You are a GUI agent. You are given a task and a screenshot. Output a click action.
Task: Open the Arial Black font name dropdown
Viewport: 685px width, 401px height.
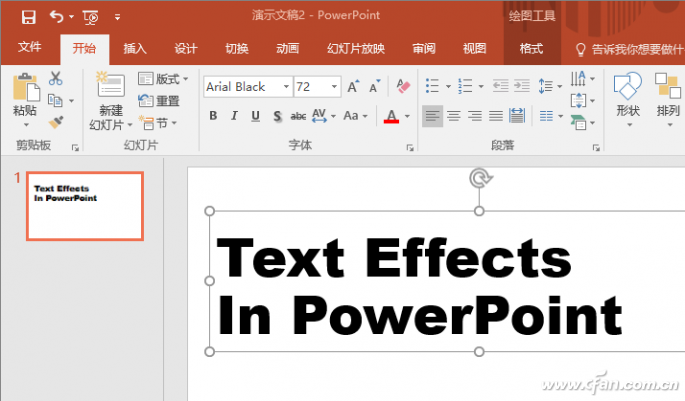click(x=286, y=86)
